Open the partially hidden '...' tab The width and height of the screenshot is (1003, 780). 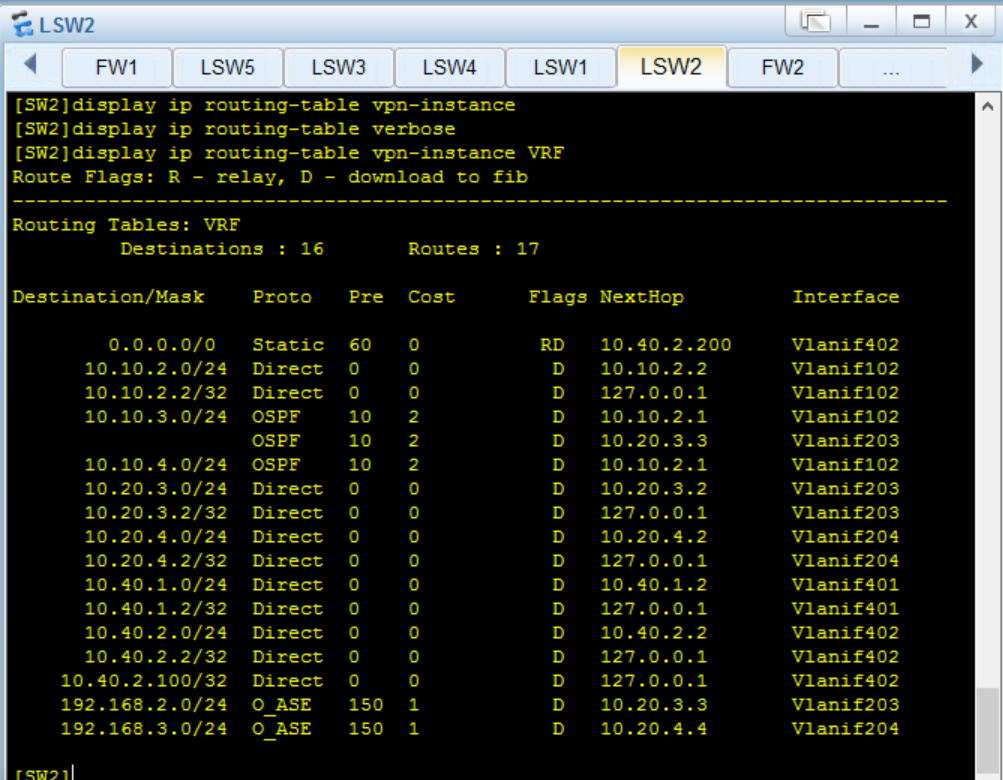point(892,67)
